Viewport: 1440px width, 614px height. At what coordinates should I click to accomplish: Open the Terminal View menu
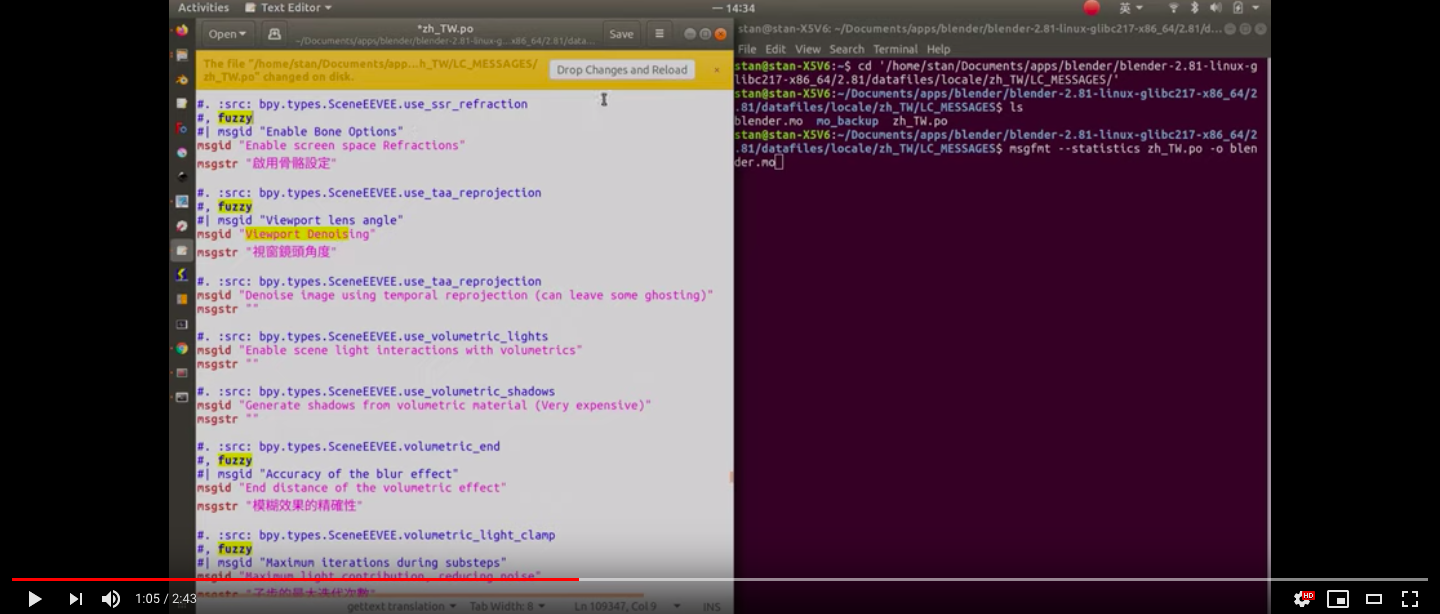[808, 49]
